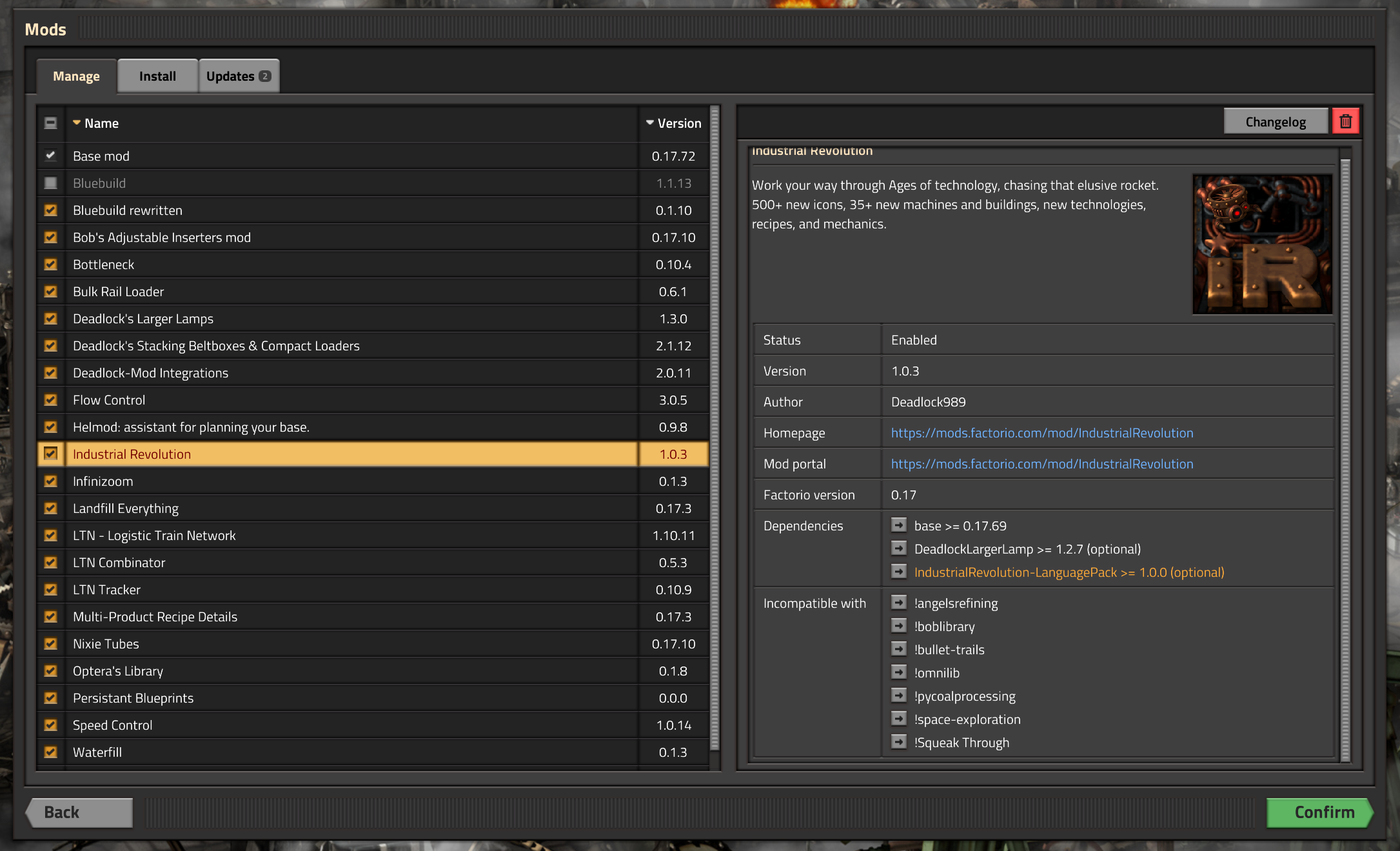Screen dimensions: 1400x851
Task: Click the arrow icon next to !pycoalprocessing
Action: tap(899, 696)
